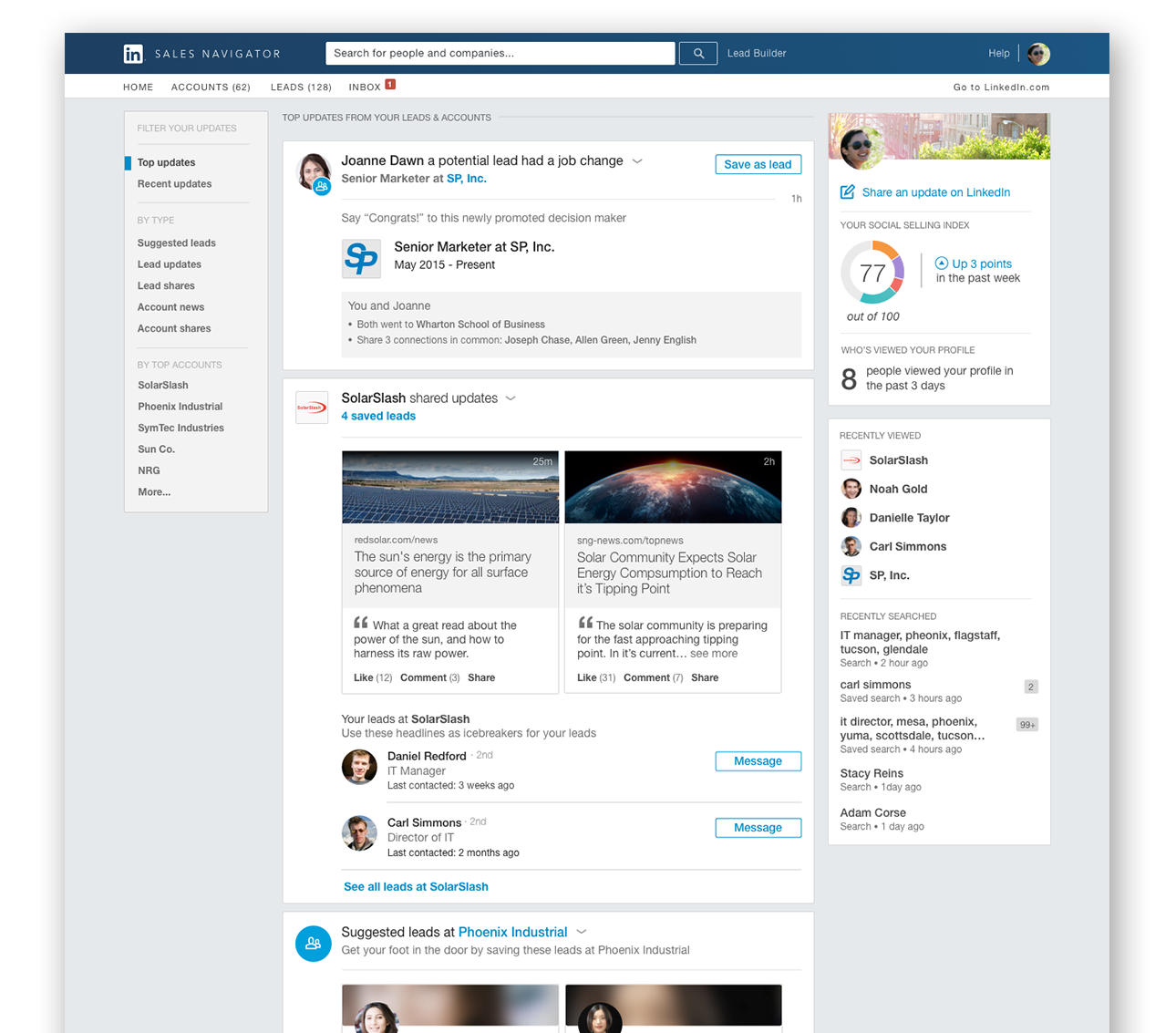Image resolution: width=1176 pixels, height=1033 pixels.
Task: Click Danielle Taylor's avatar in Recently Viewed
Action: 851,518
